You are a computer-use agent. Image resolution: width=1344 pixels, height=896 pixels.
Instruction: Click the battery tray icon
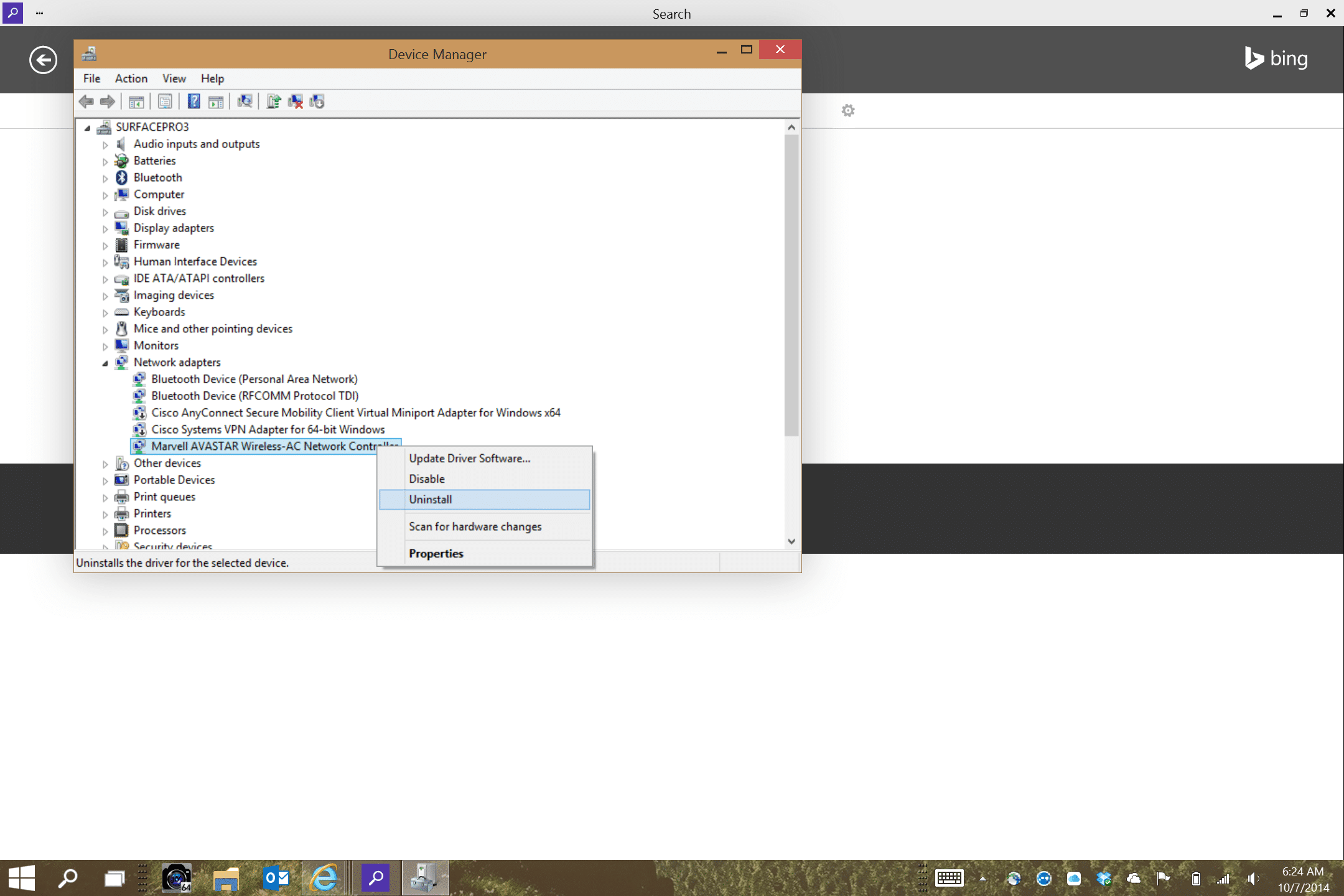click(x=1196, y=878)
